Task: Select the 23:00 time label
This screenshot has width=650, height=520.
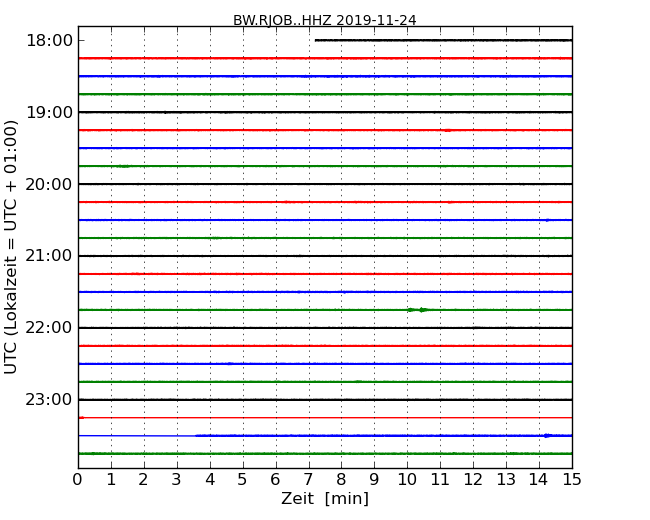Action: click(x=49, y=399)
